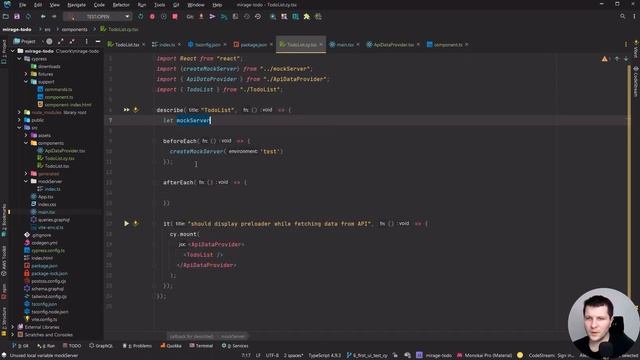Click the Git update project icon
640x360 pixels.
(x=201, y=17)
